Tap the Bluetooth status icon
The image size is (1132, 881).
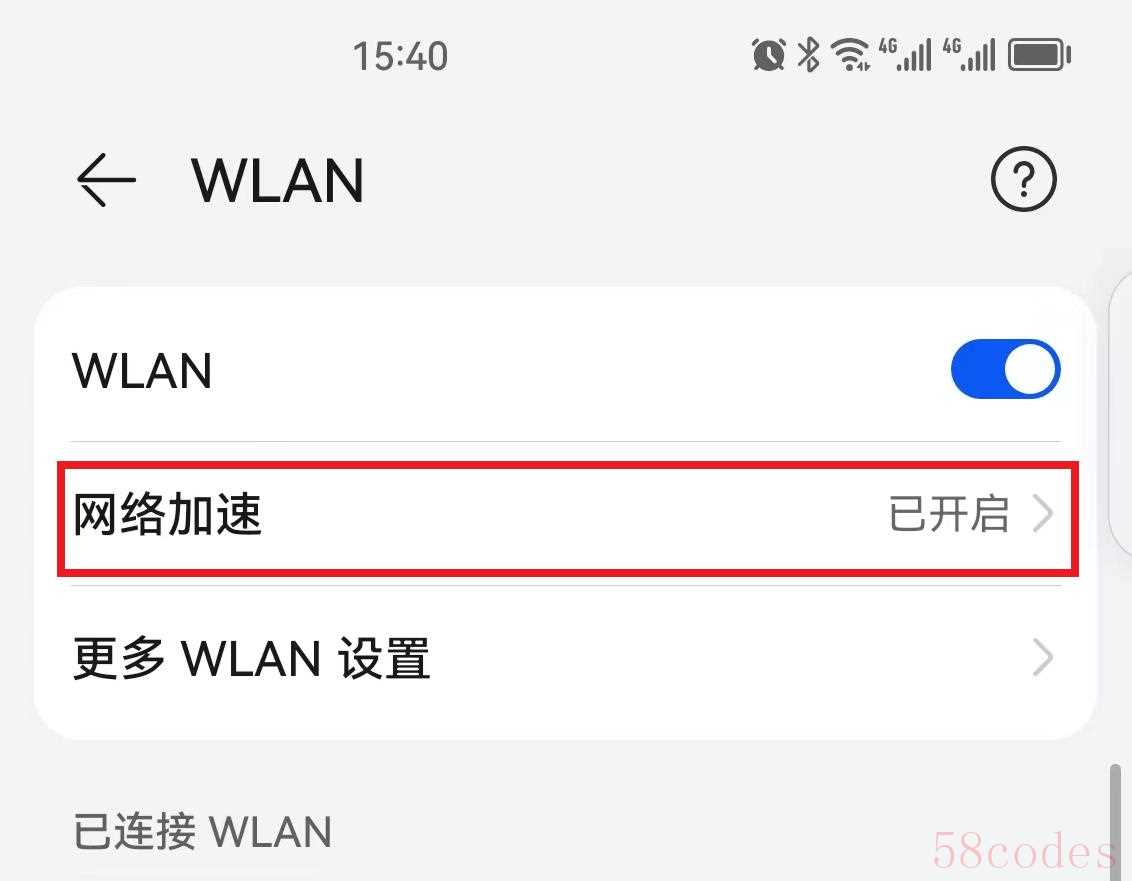click(x=809, y=55)
